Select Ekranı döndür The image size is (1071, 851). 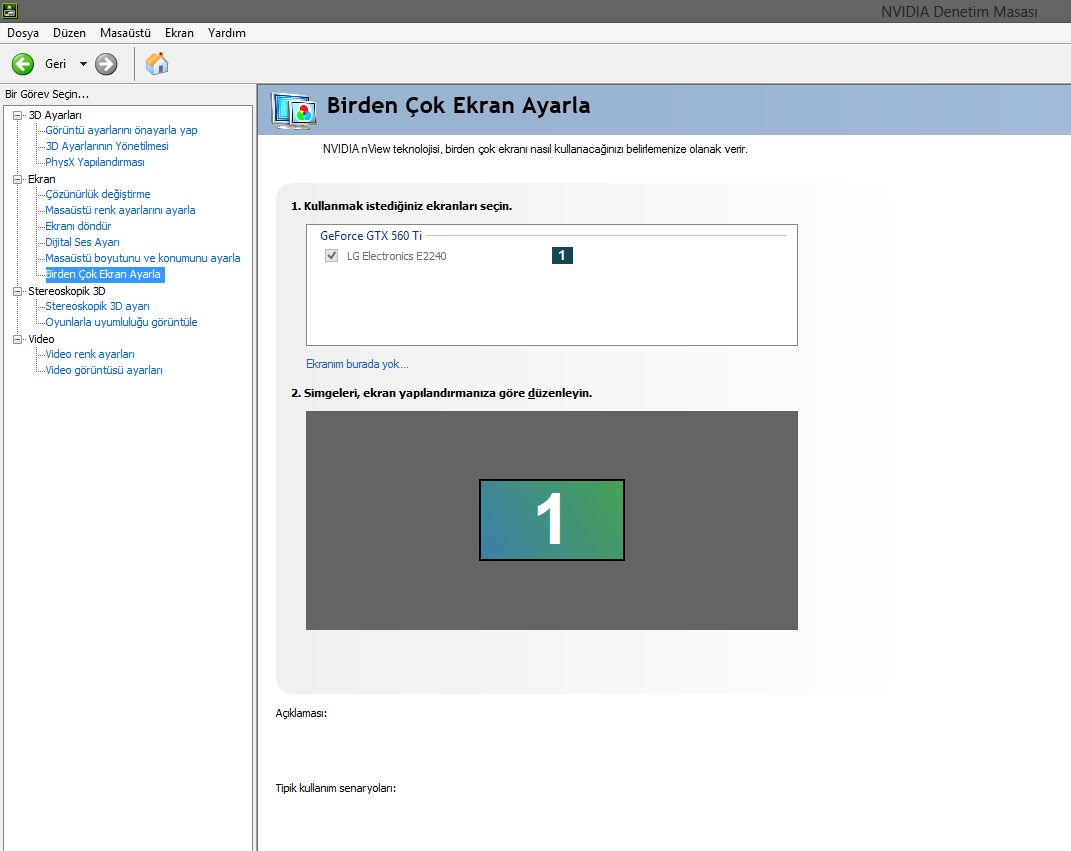point(78,226)
